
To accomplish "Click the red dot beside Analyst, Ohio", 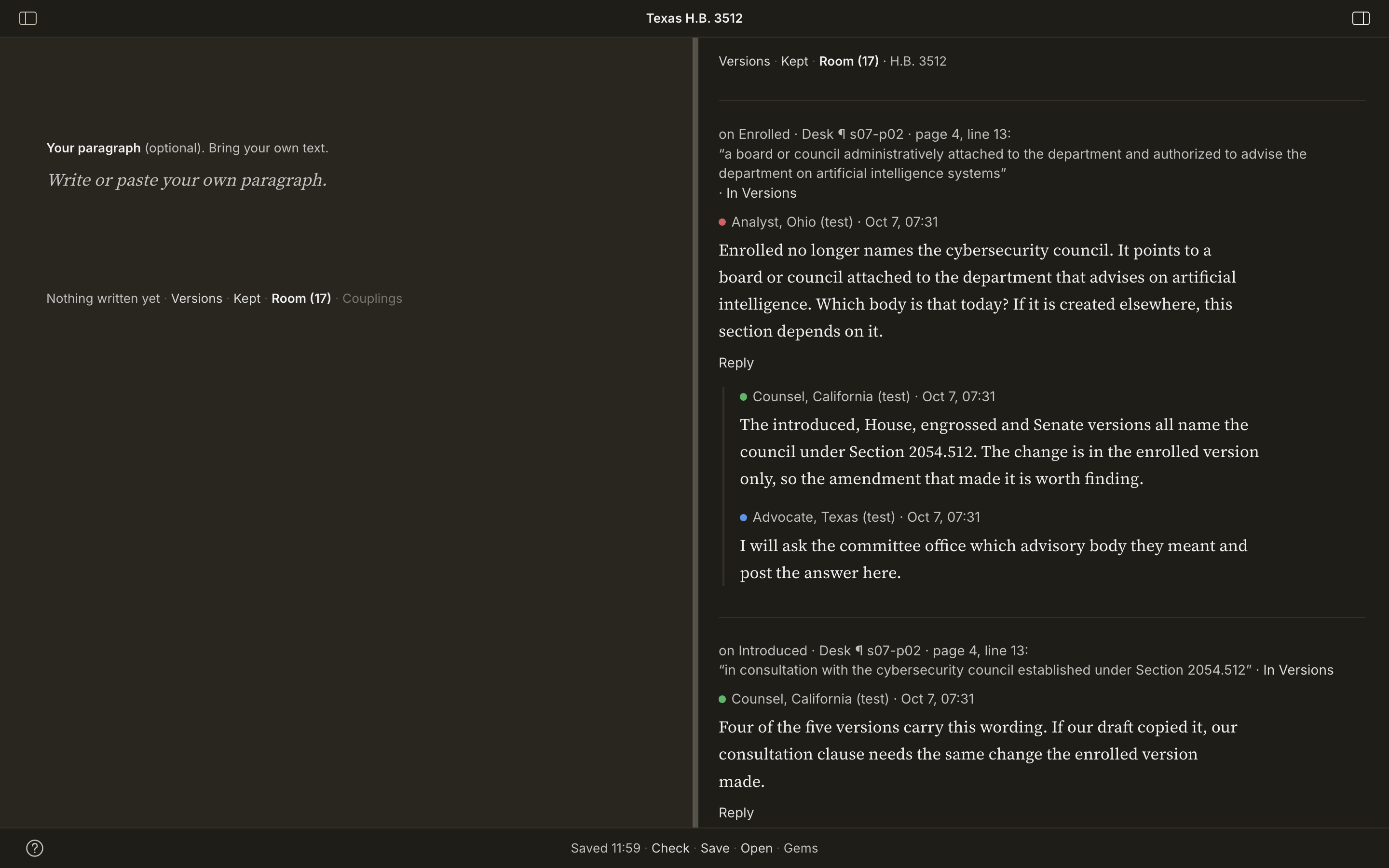I will click(x=722, y=222).
